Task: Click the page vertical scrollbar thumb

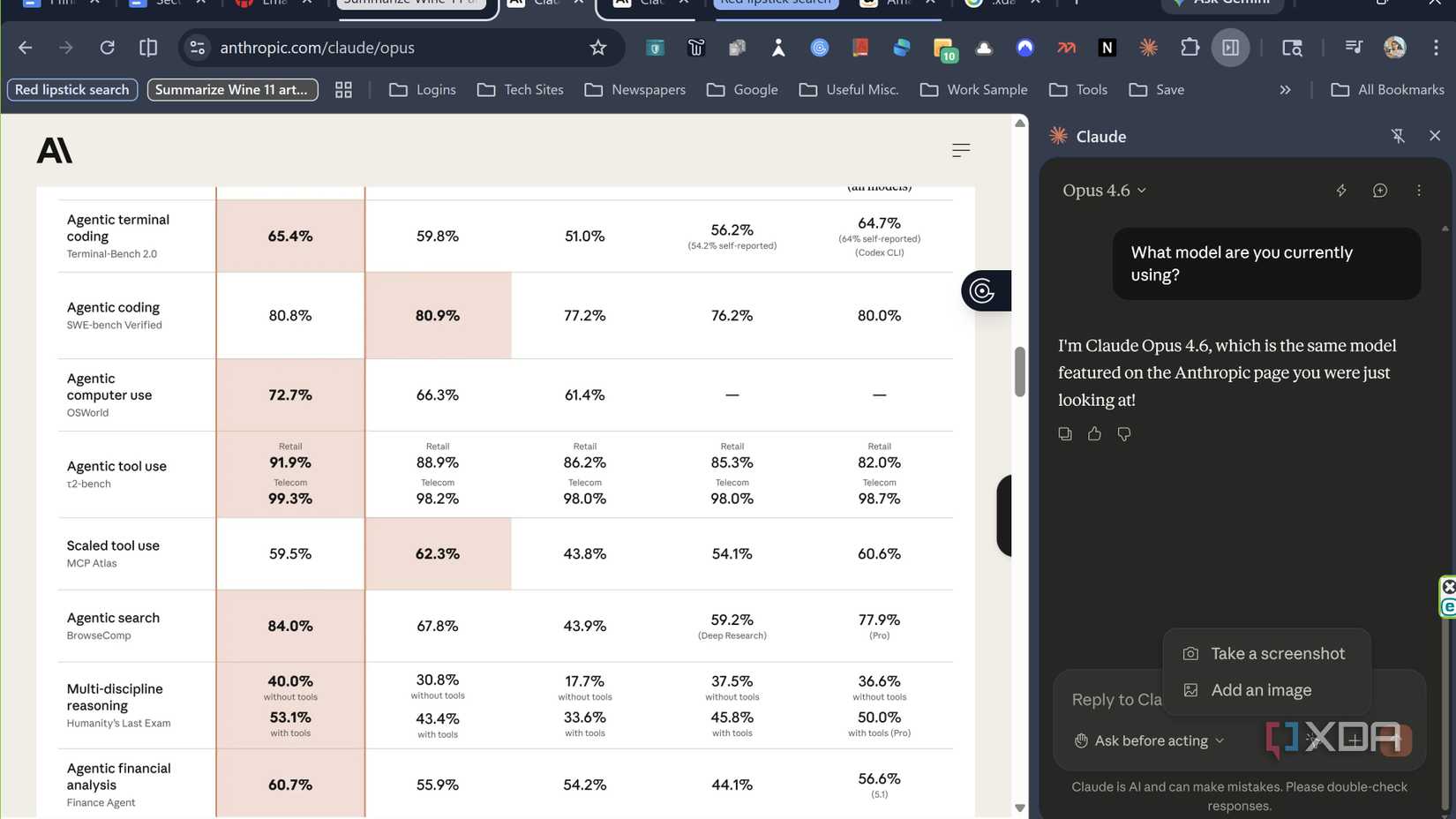Action: 1019,372
